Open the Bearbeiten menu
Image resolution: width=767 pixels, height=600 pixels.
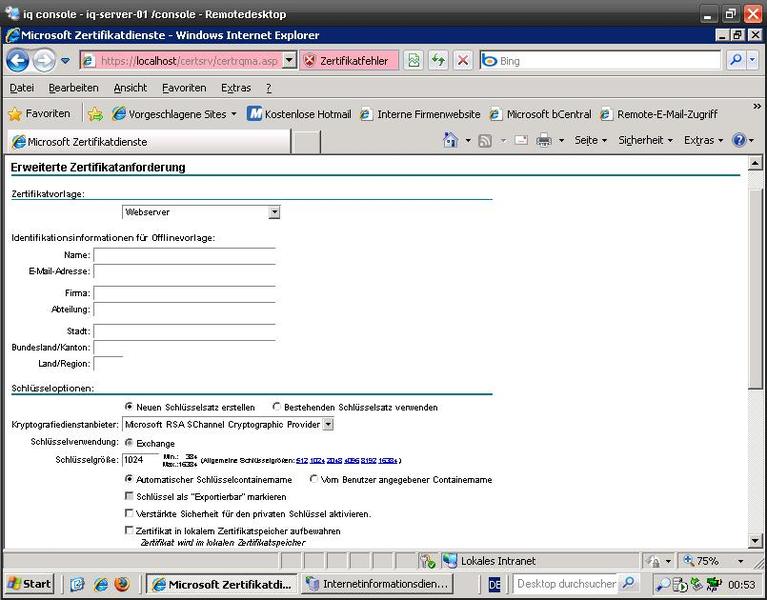click(73, 88)
